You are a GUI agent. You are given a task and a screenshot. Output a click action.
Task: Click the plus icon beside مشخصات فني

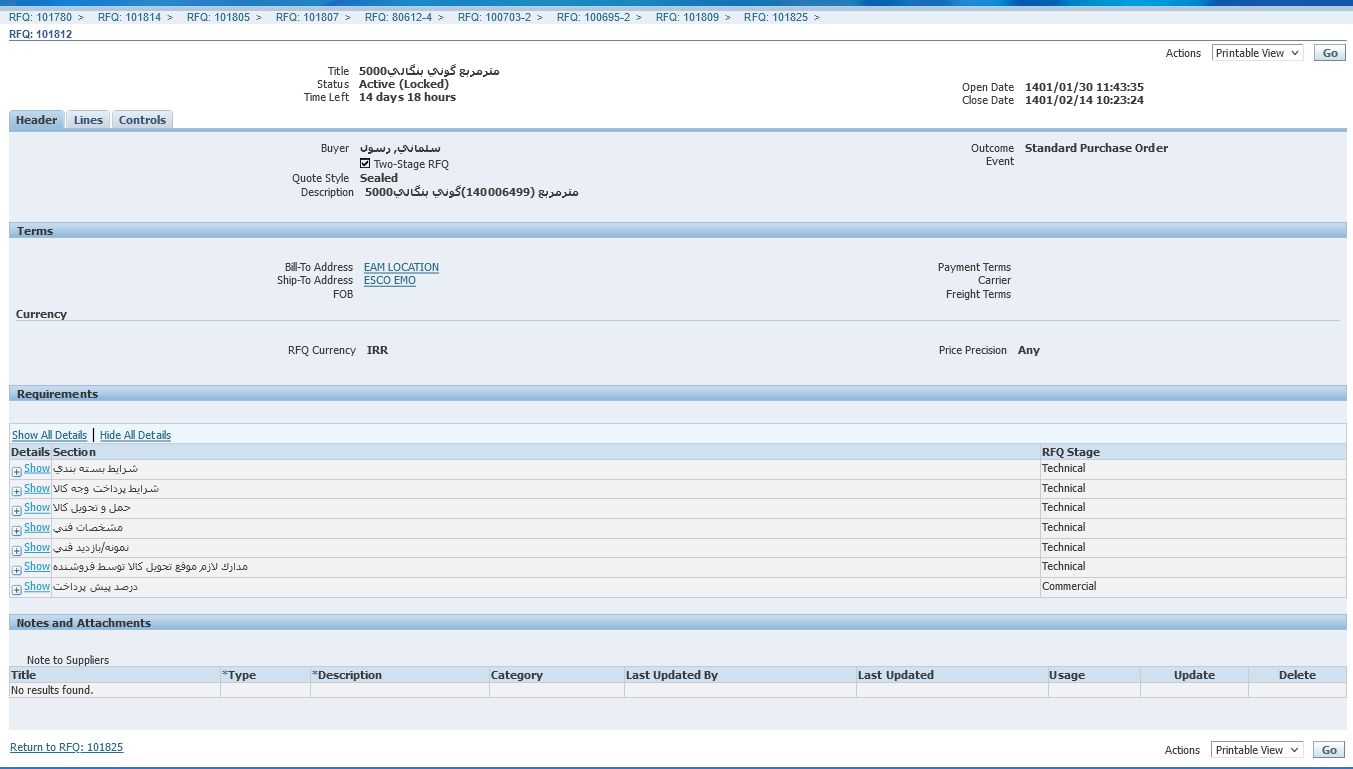(16, 531)
